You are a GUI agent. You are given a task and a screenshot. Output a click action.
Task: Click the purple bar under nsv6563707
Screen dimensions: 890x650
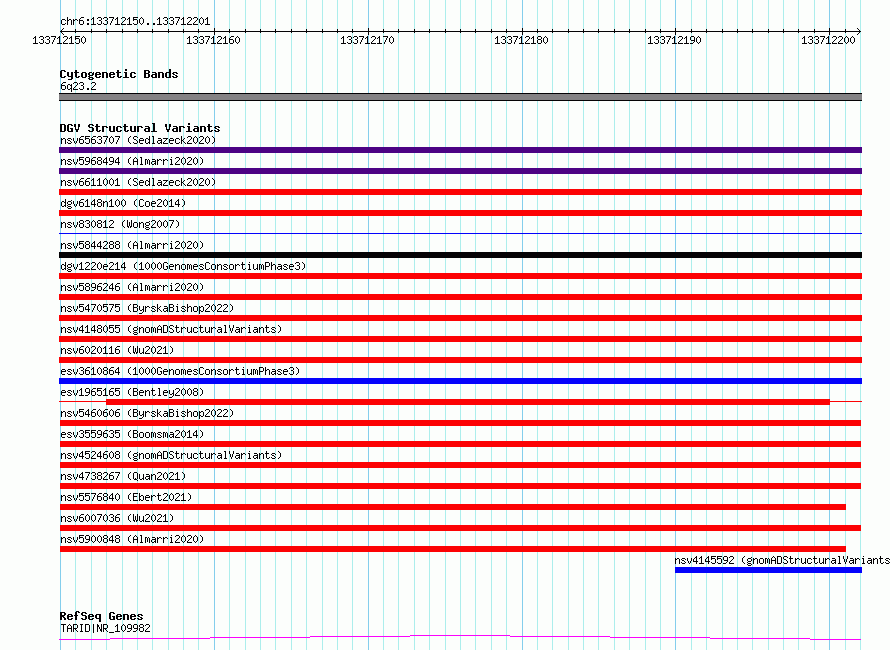(x=460, y=150)
